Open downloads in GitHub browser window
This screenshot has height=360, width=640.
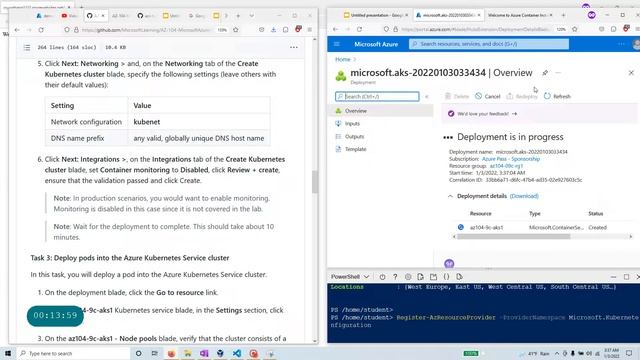pyautogui.click(x=273, y=30)
